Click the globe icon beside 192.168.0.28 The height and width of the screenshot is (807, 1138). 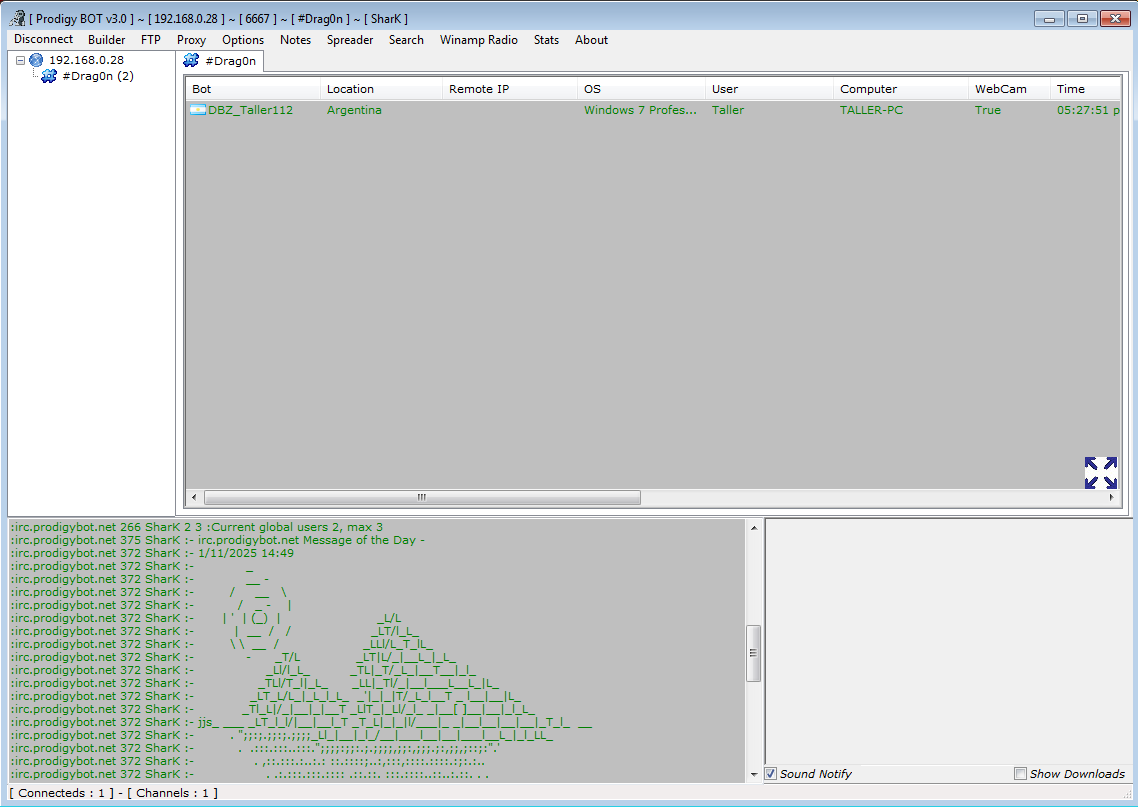(x=37, y=60)
